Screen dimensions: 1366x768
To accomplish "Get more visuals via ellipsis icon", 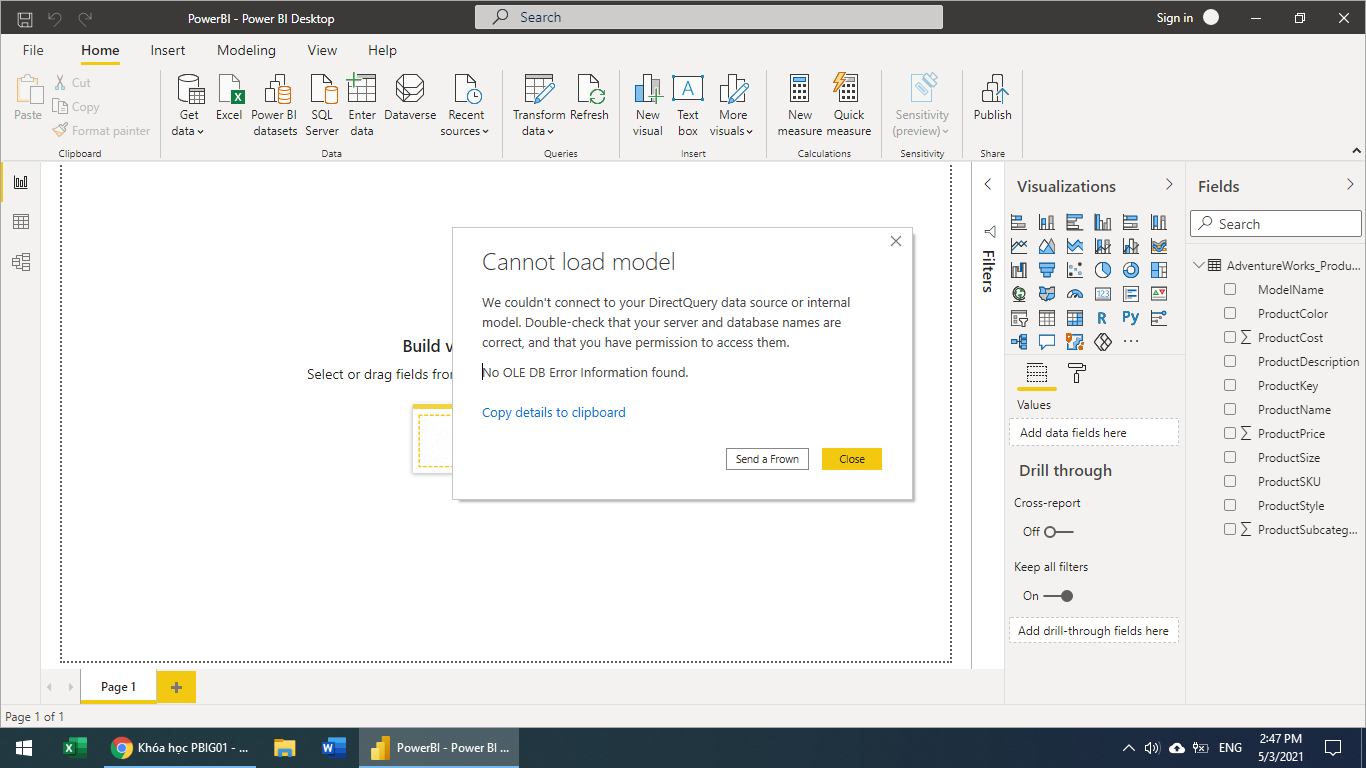I will (1131, 342).
